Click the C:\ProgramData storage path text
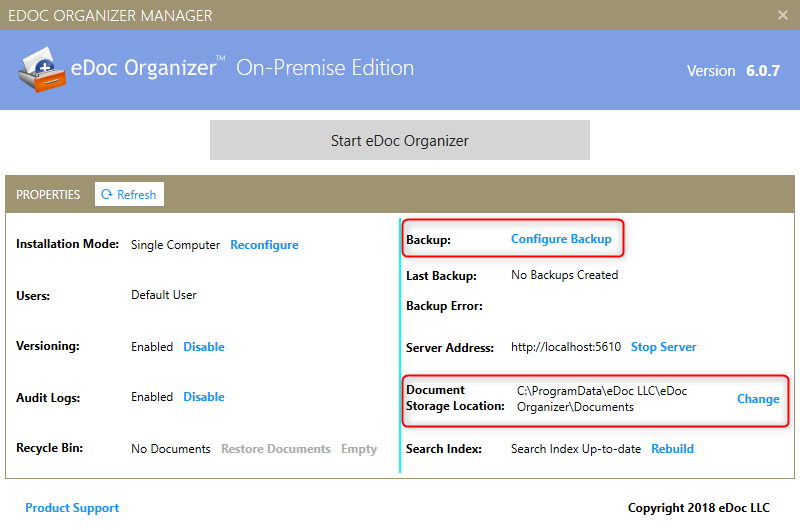Viewport: 800px width, 530px height. (x=602, y=399)
